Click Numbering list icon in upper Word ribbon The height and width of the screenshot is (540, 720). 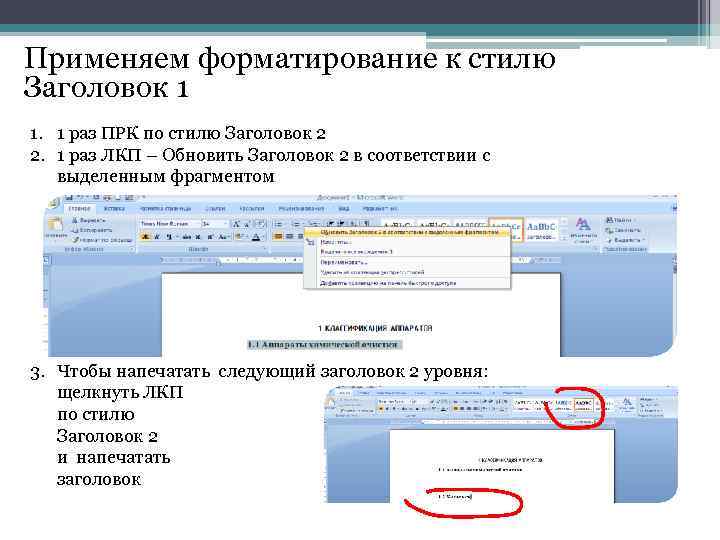tap(297, 224)
